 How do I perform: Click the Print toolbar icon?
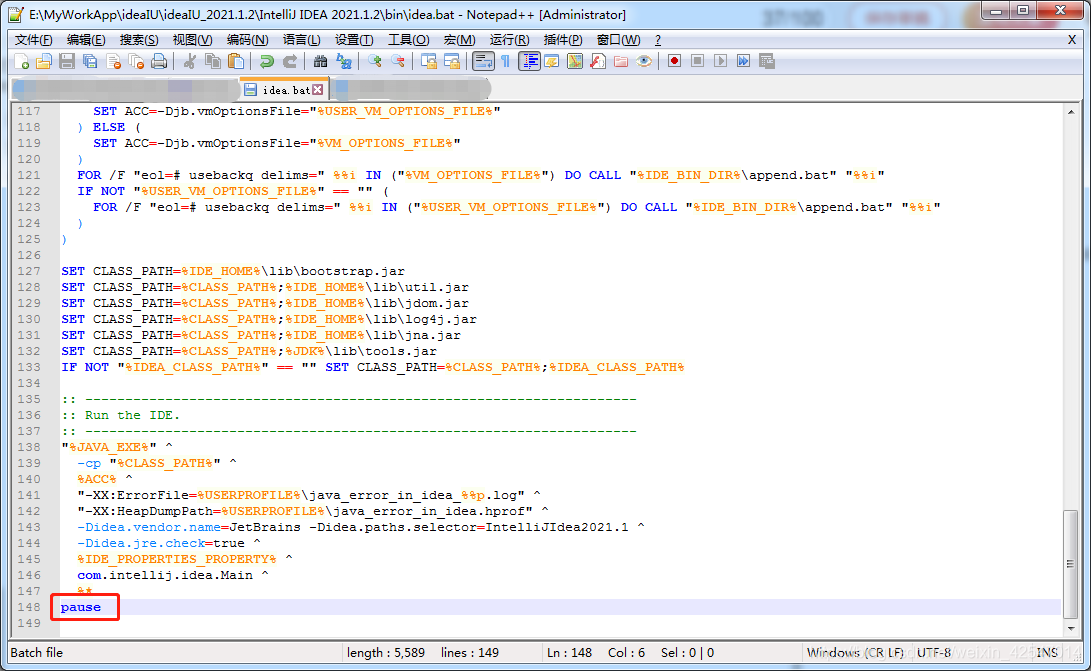click(159, 62)
